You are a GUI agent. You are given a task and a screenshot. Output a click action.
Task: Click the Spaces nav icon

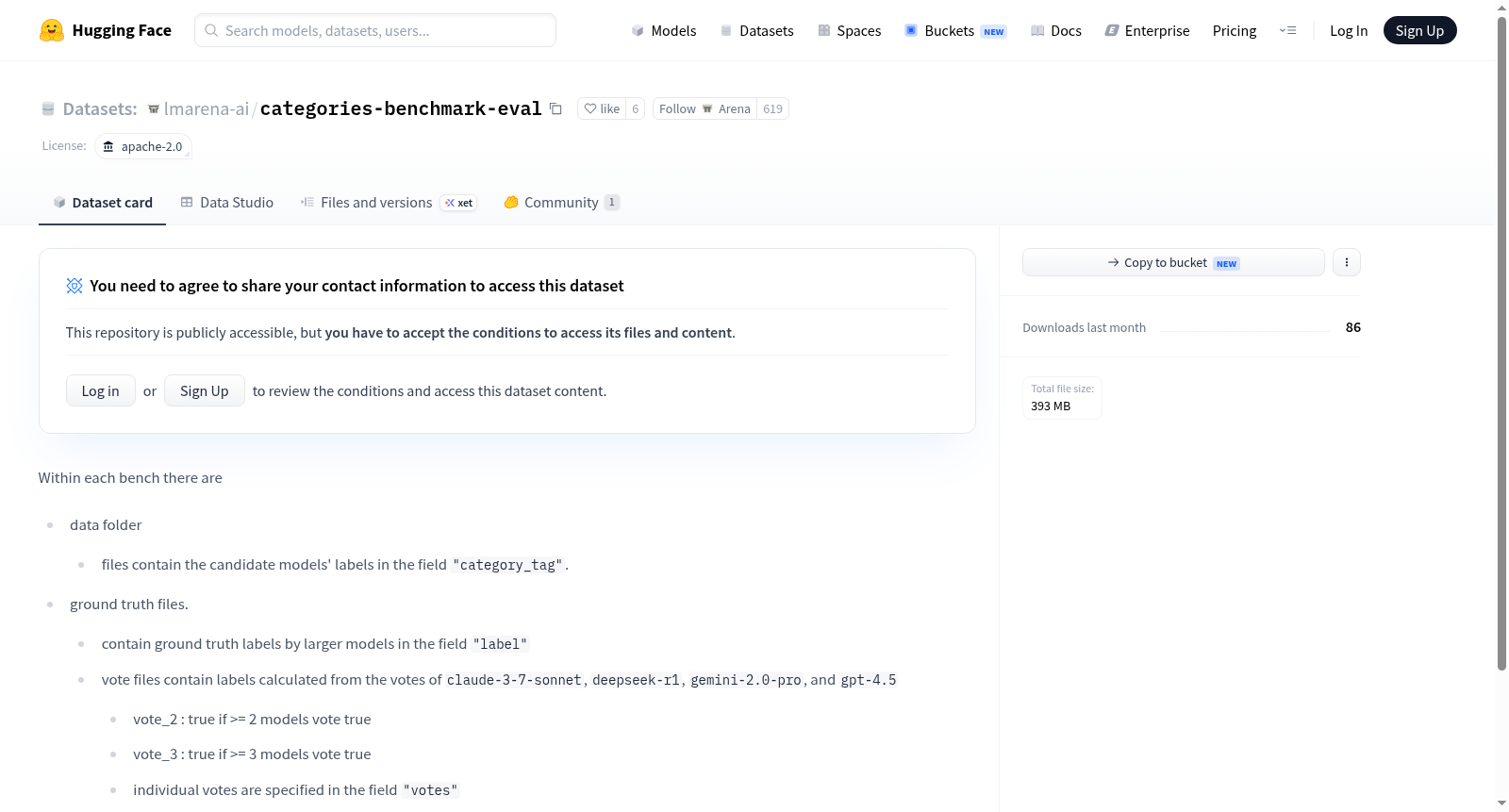pos(824,31)
